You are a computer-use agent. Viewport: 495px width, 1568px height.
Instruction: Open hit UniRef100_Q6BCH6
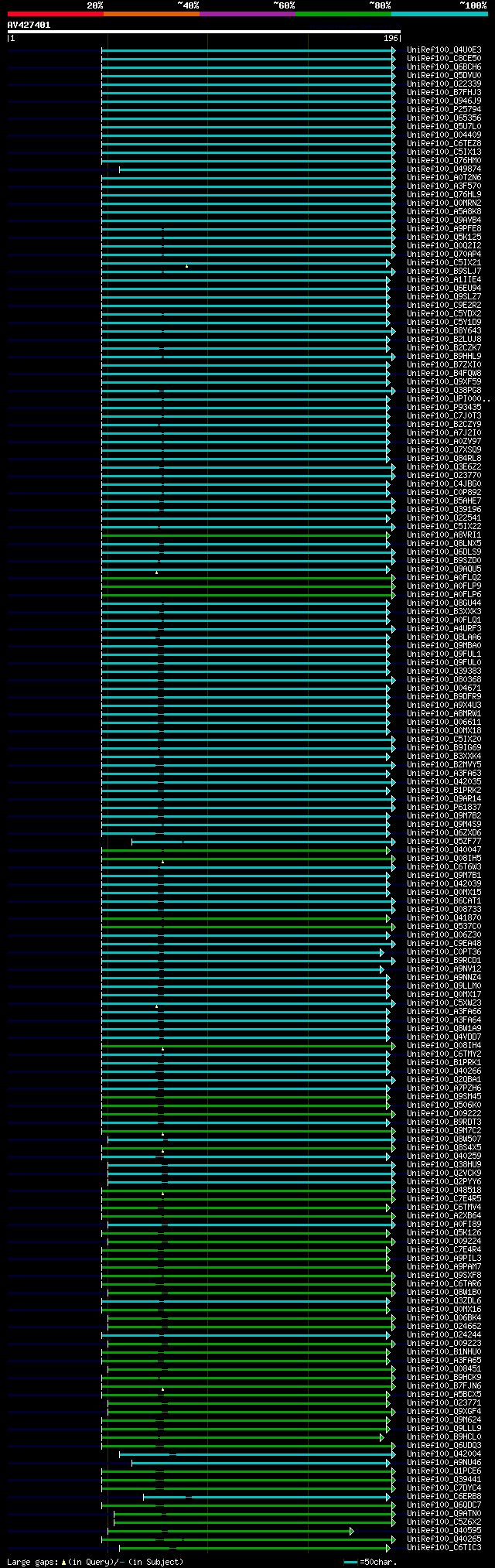coord(444,67)
